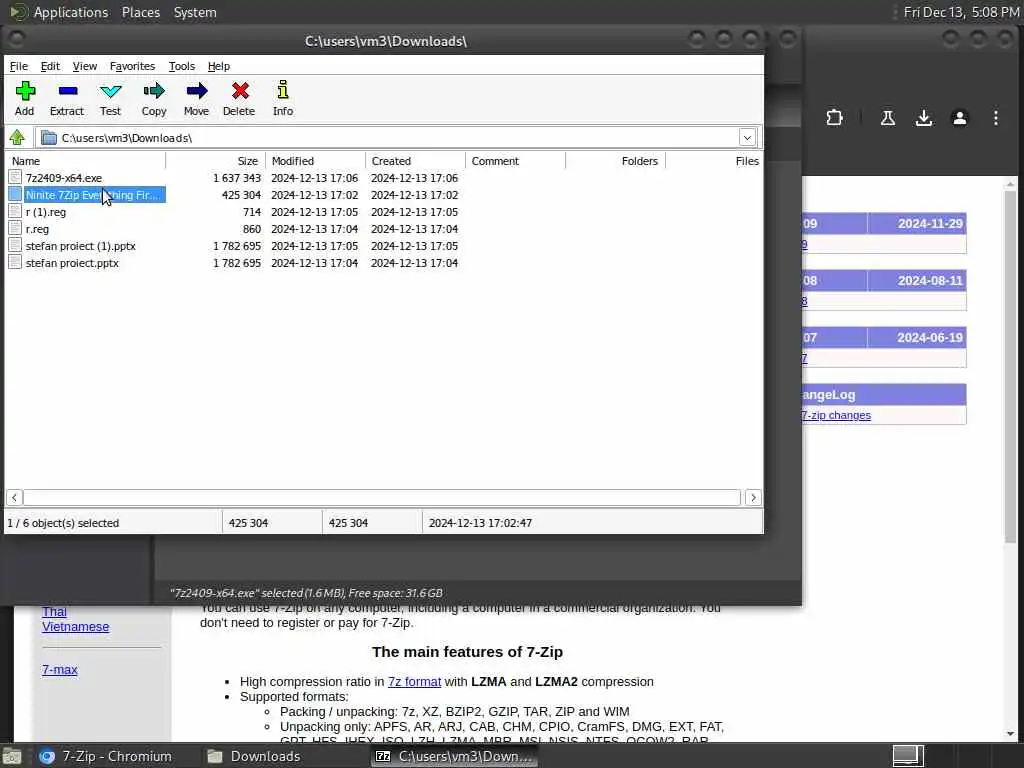
Task: Expand the address path dropdown
Action: (747, 138)
